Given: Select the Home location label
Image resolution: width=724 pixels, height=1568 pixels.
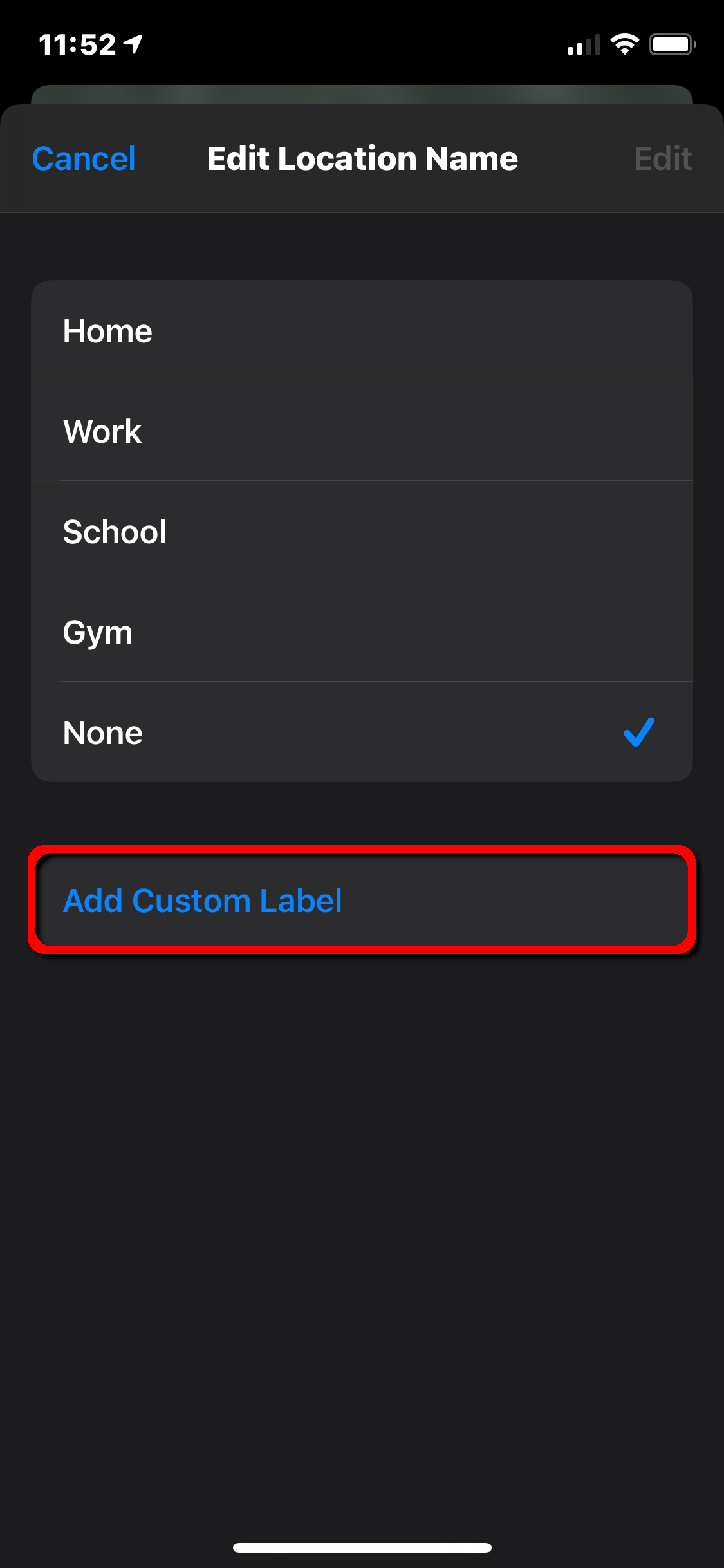Looking at the screenshot, I should (362, 331).
